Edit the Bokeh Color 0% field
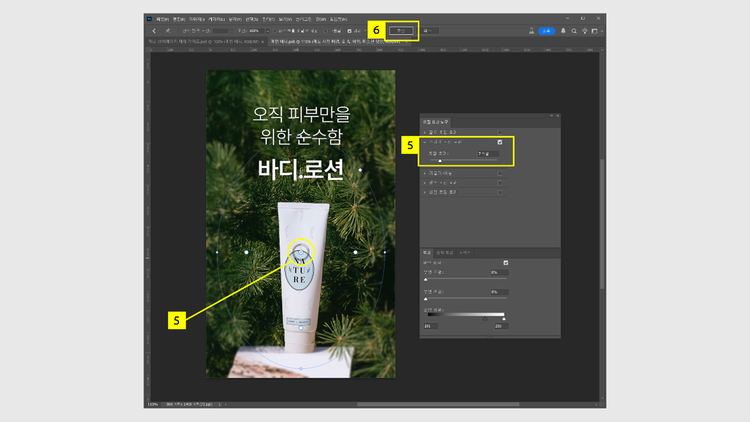750x422 pixels. point(499,292)
